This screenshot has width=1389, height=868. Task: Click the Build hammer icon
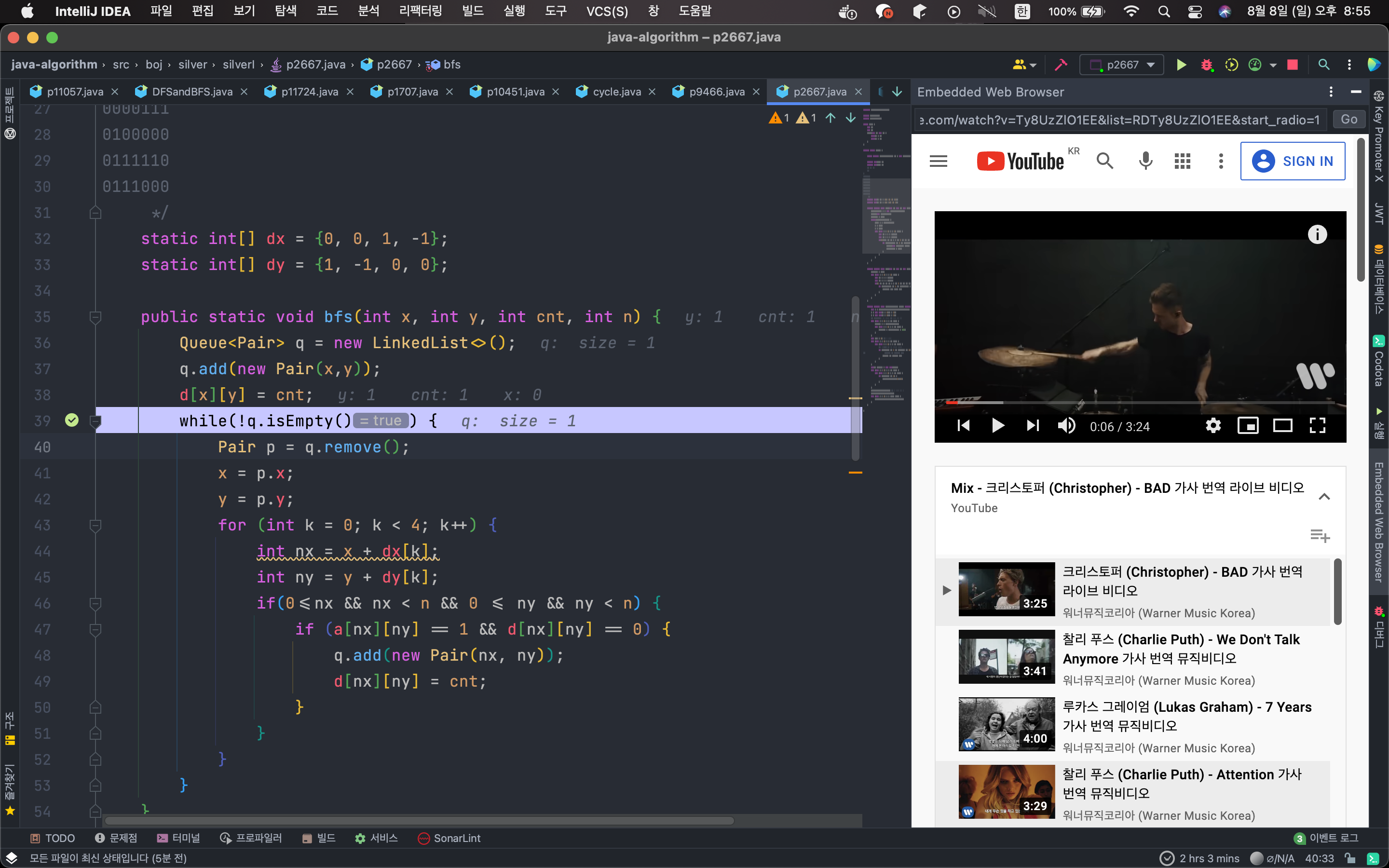coord(1061,65)
